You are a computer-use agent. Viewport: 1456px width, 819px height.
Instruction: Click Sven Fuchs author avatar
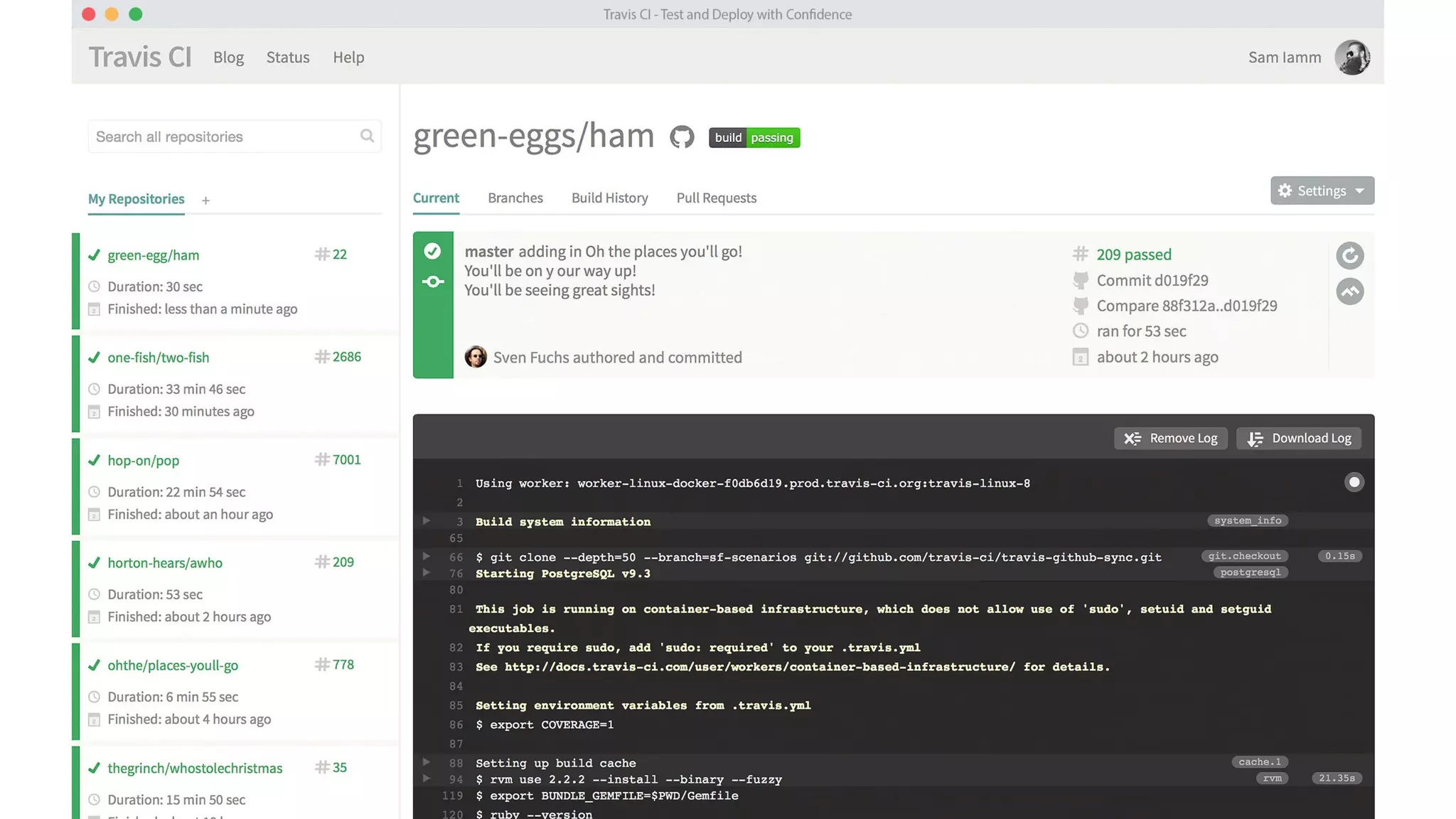[x=476, y=357]
